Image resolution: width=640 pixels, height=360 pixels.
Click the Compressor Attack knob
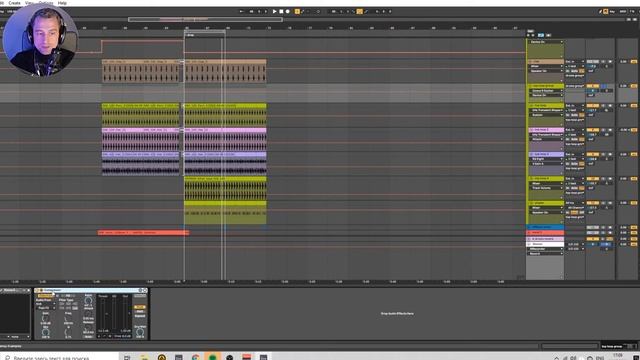coord(88,314)
